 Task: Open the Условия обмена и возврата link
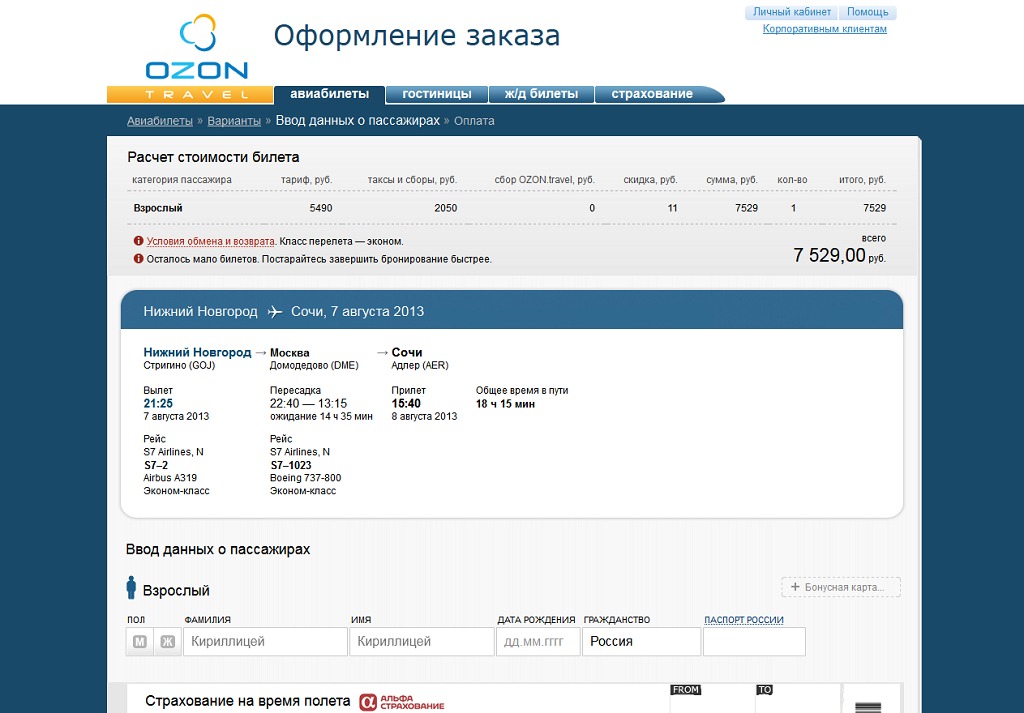click(210, 241)
